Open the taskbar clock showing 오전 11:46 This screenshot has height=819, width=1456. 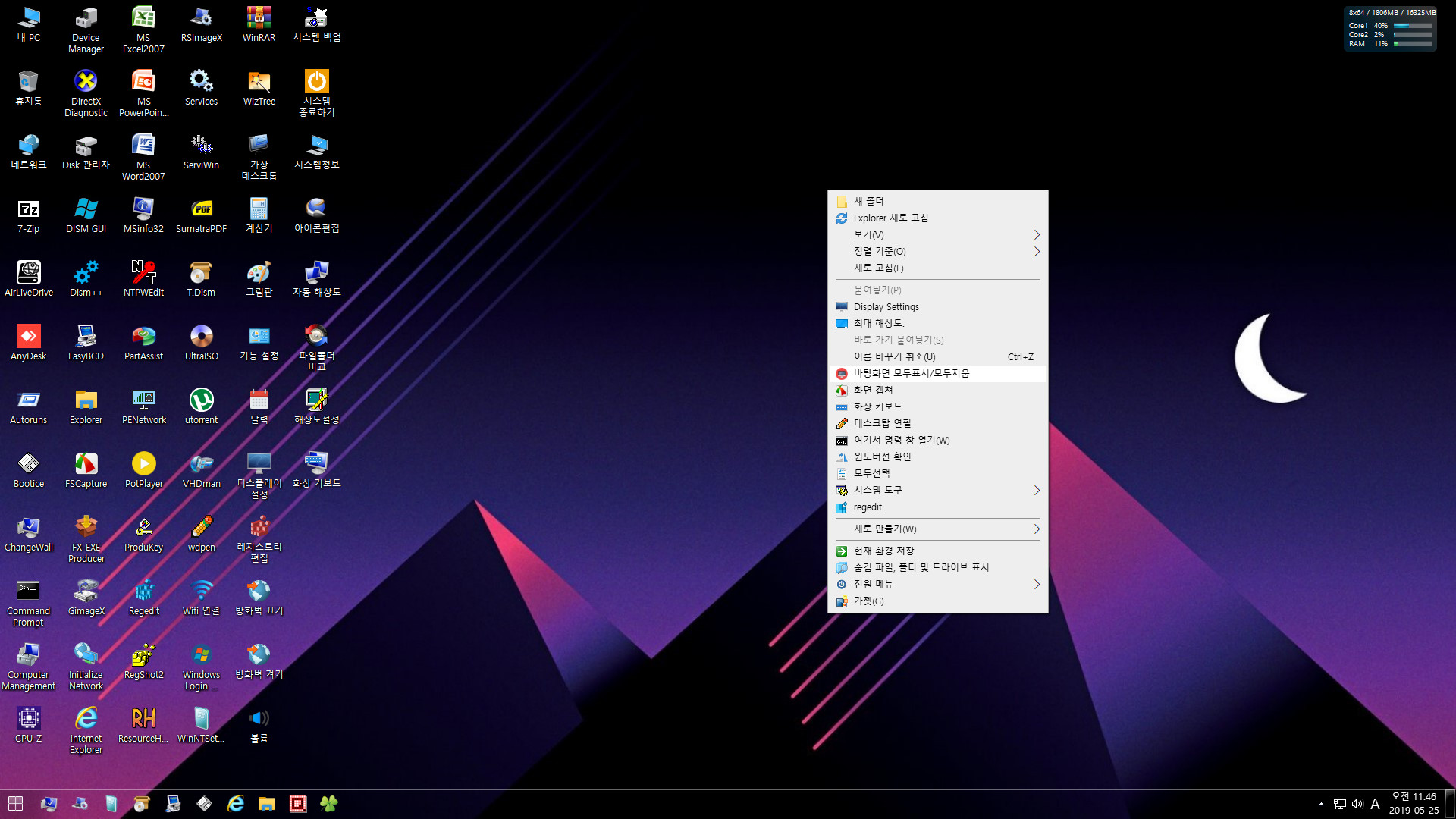click(x=1414, y=804)
